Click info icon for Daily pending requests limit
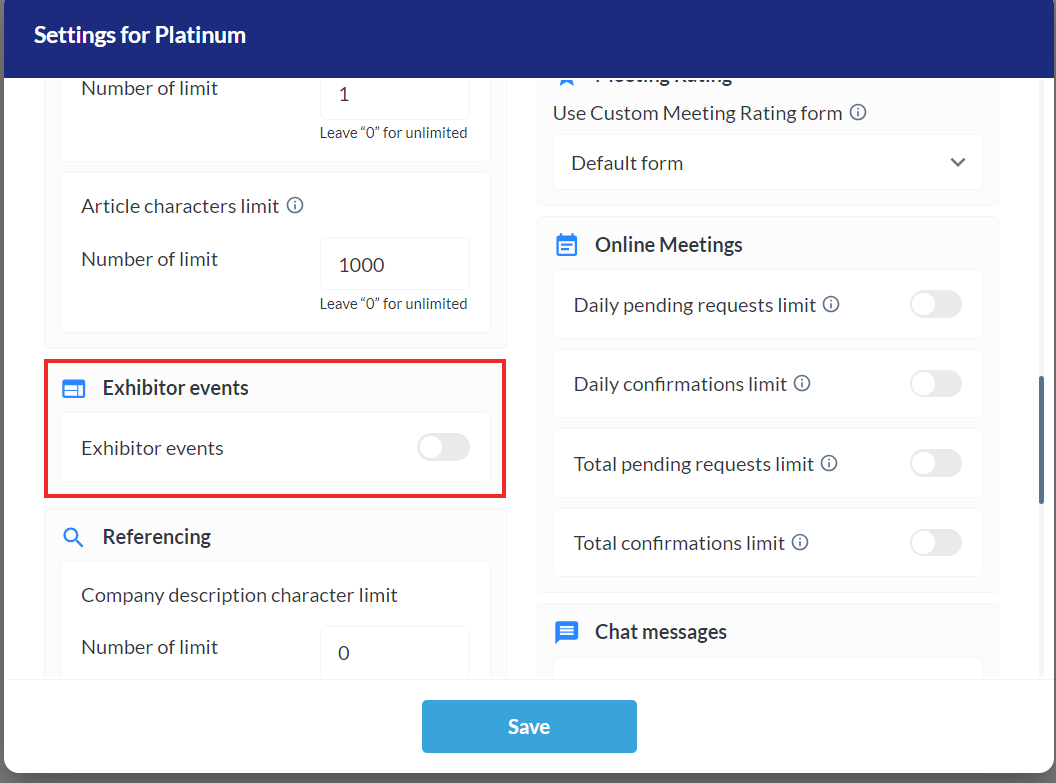Screen dimensions: 1056x783 pos(830,304)
